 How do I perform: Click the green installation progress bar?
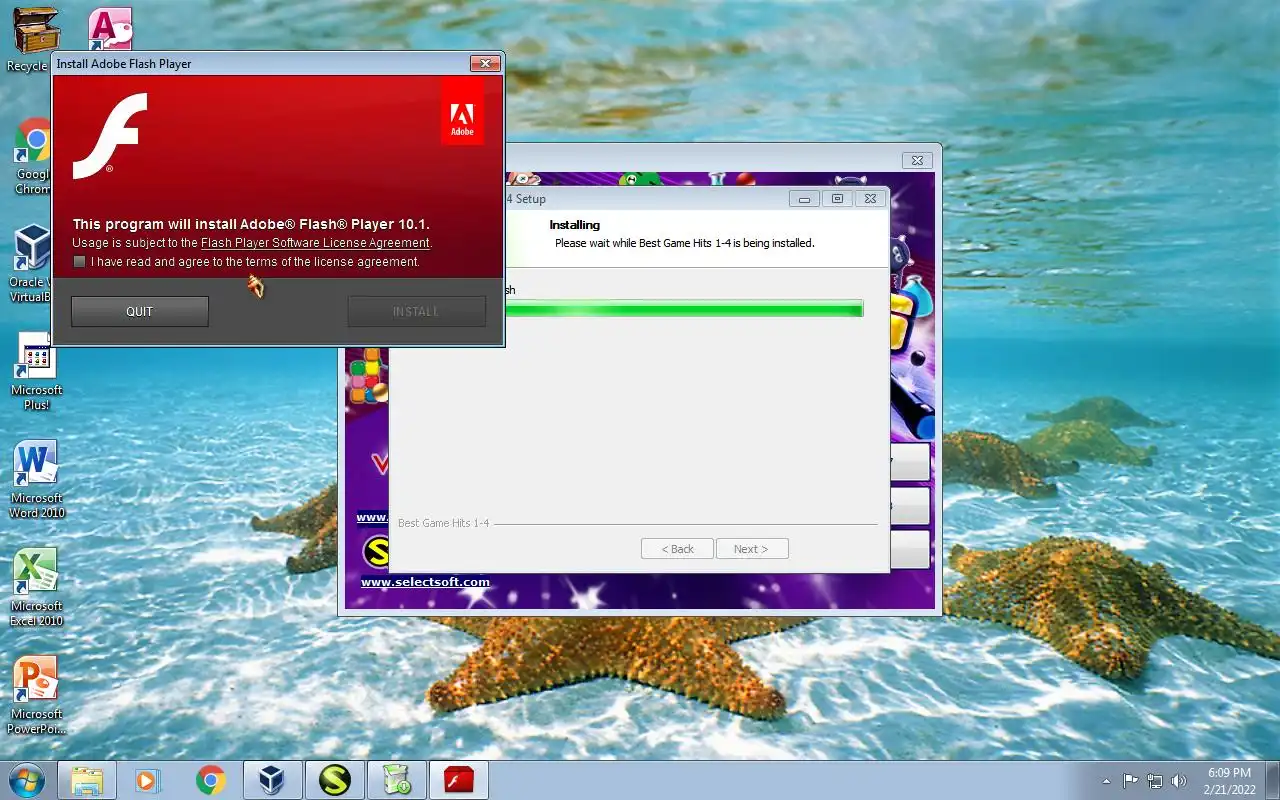[684, 310]
